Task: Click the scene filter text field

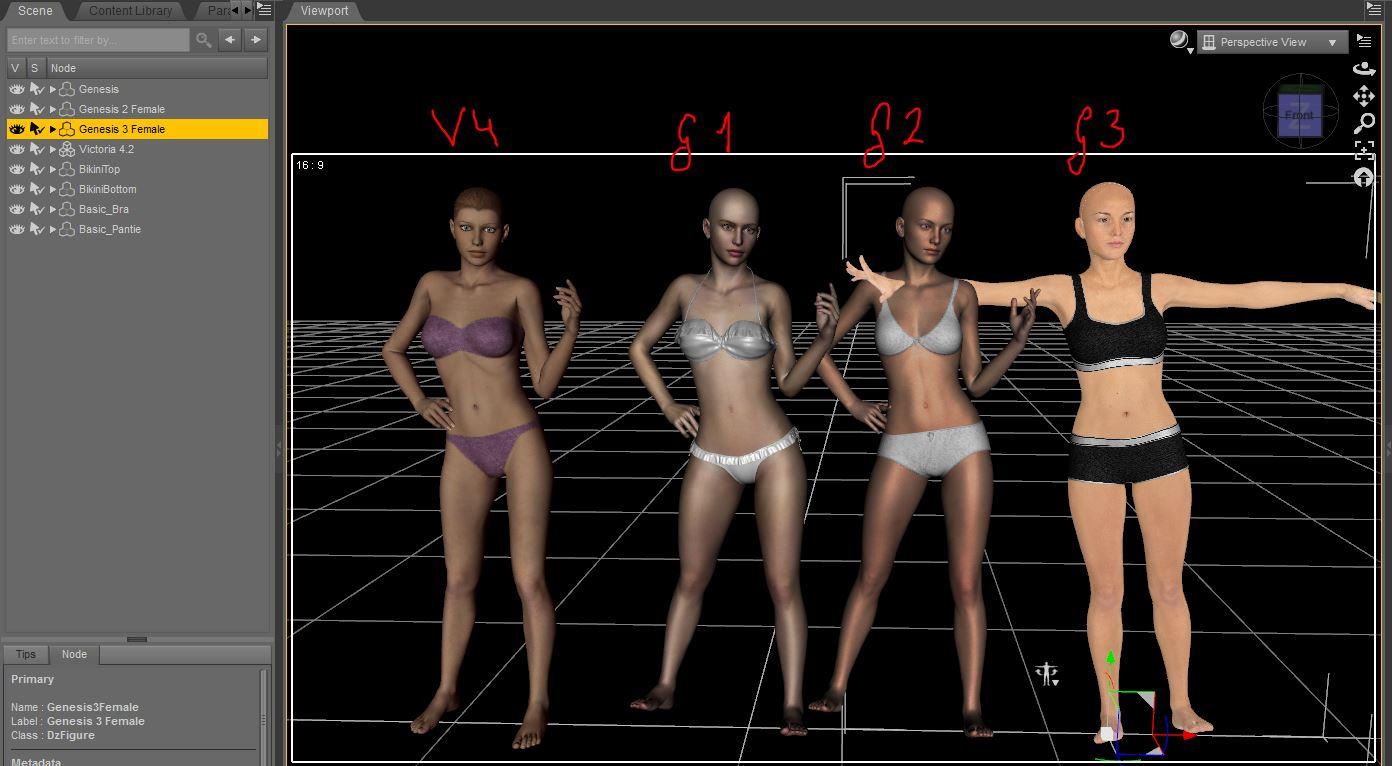Action: (98, 40)
